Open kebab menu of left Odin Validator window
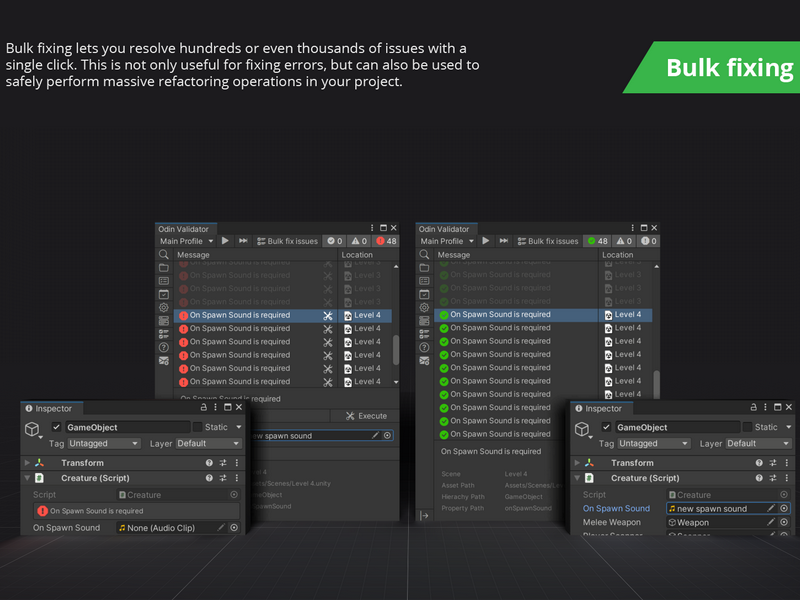 372,228
